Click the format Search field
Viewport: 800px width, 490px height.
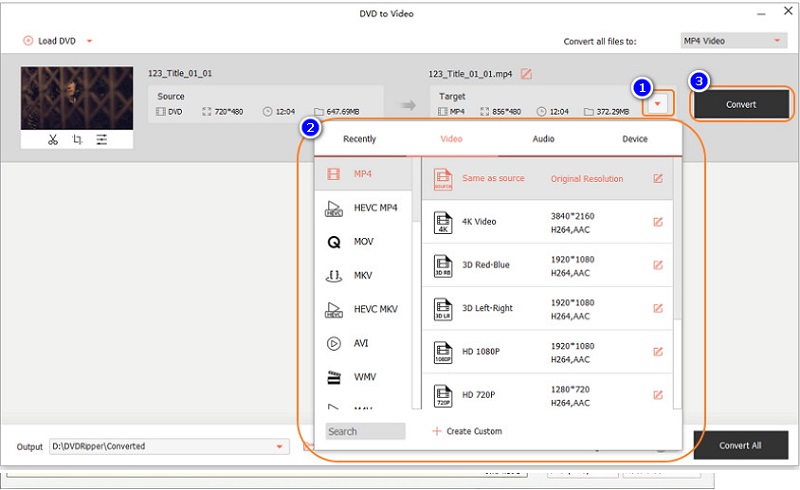[x=365, y=431]
